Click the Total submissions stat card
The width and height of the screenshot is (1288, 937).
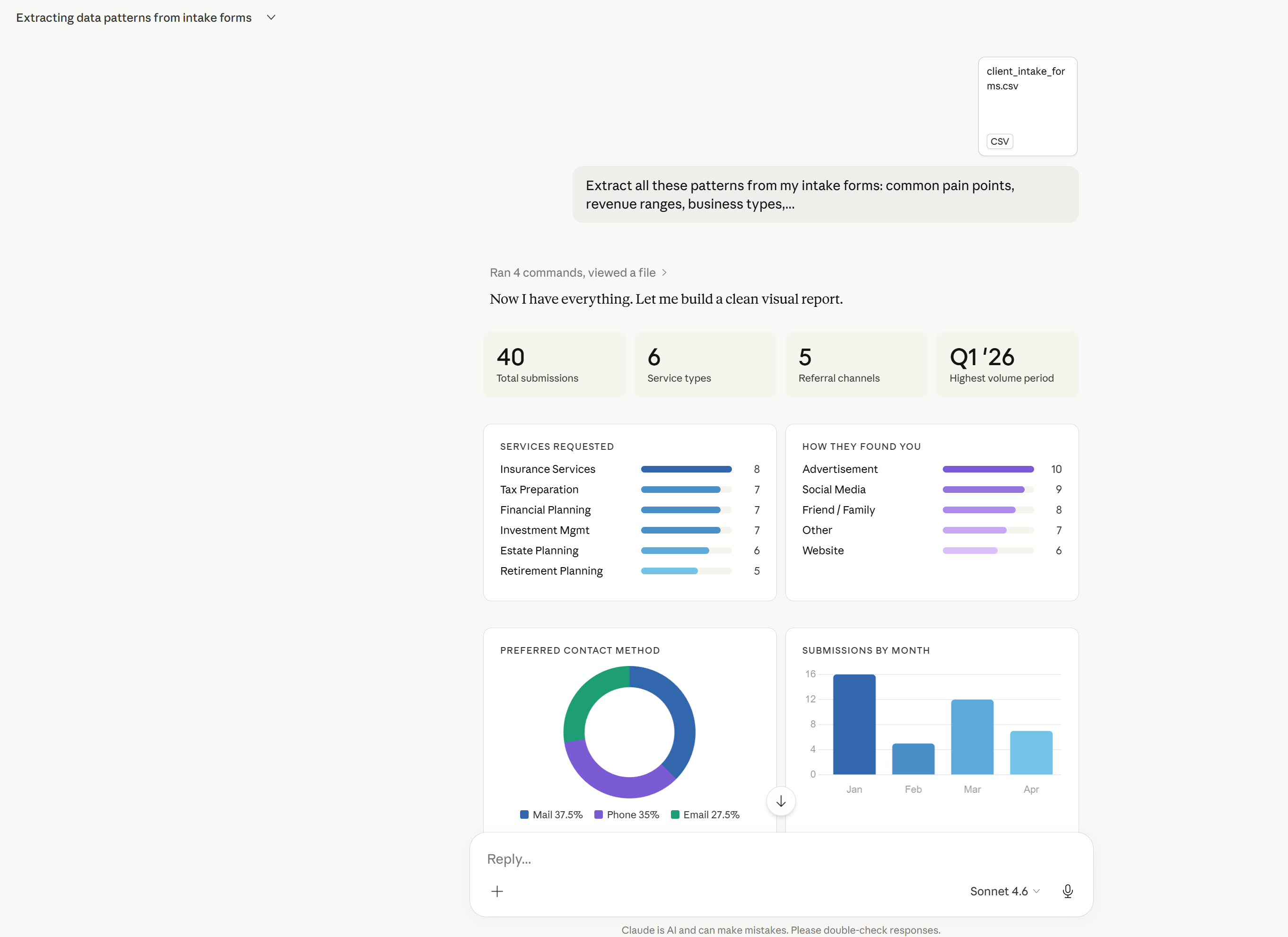(x=554, y=365)
